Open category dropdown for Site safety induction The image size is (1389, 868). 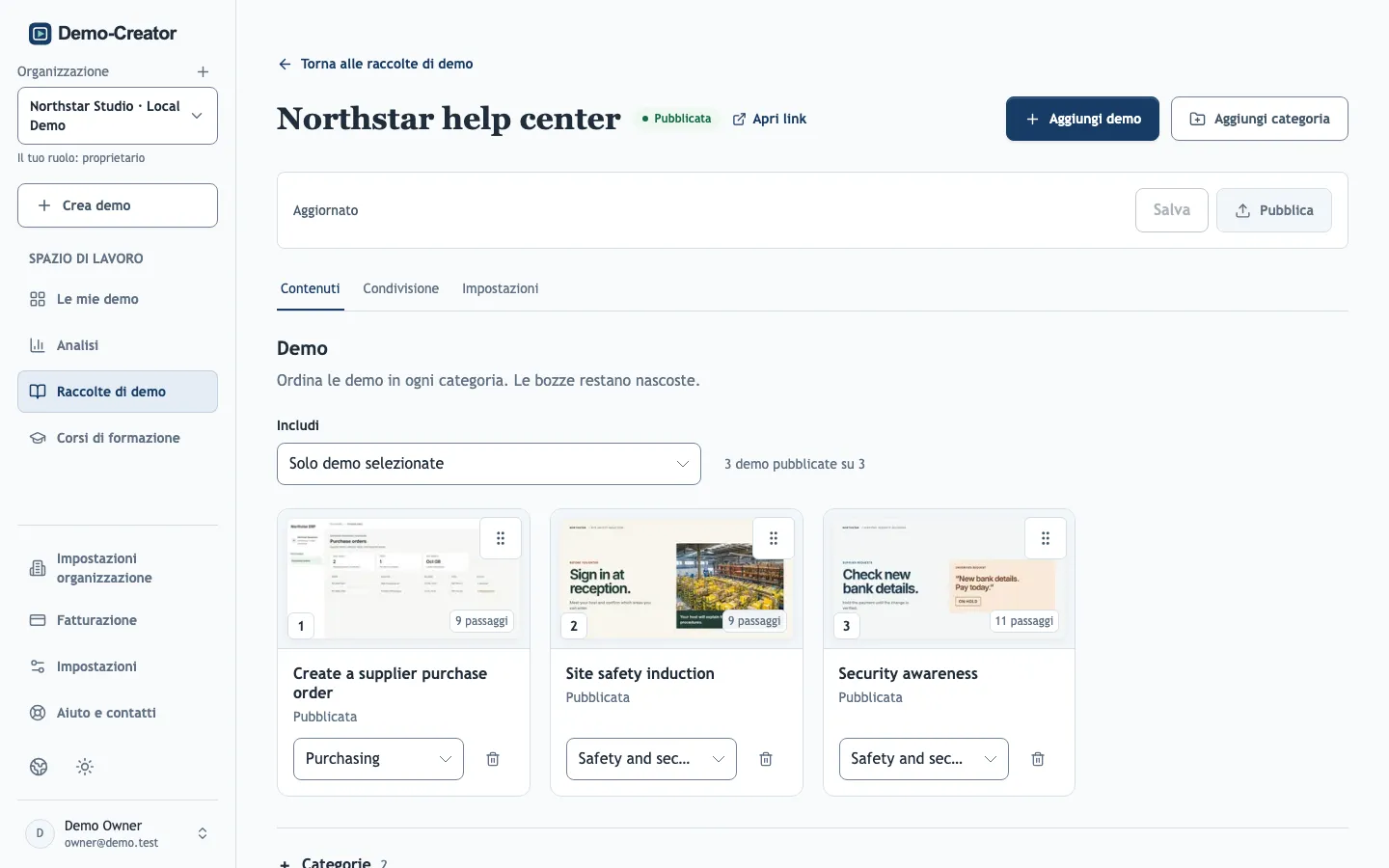click(651, 759)
